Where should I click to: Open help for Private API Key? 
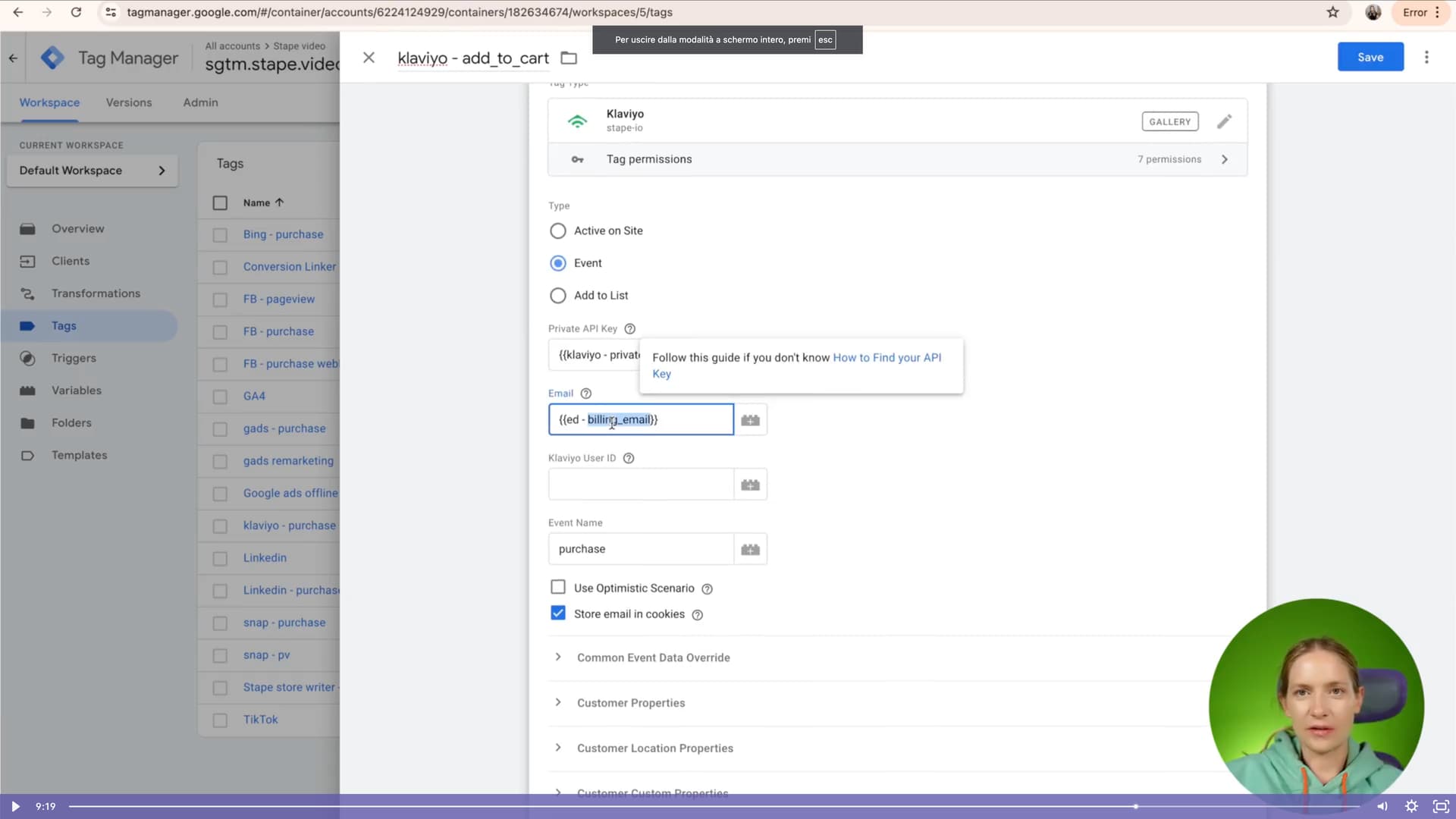click(x=629, y=328)
